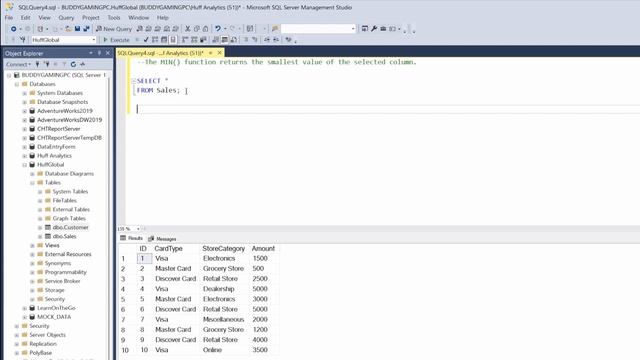This screenshot has height=360, width=640.
Task: Click the Paste icon in the toolbar
Action: 205,29
